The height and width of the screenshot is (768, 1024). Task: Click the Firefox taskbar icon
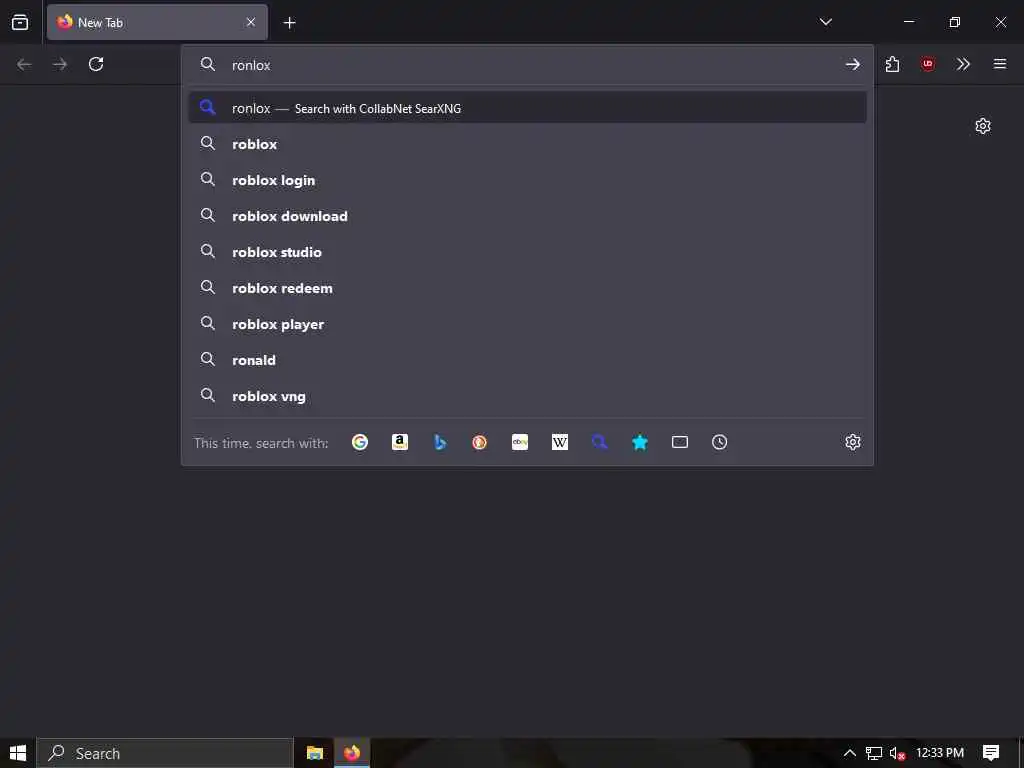pos(352,753)
